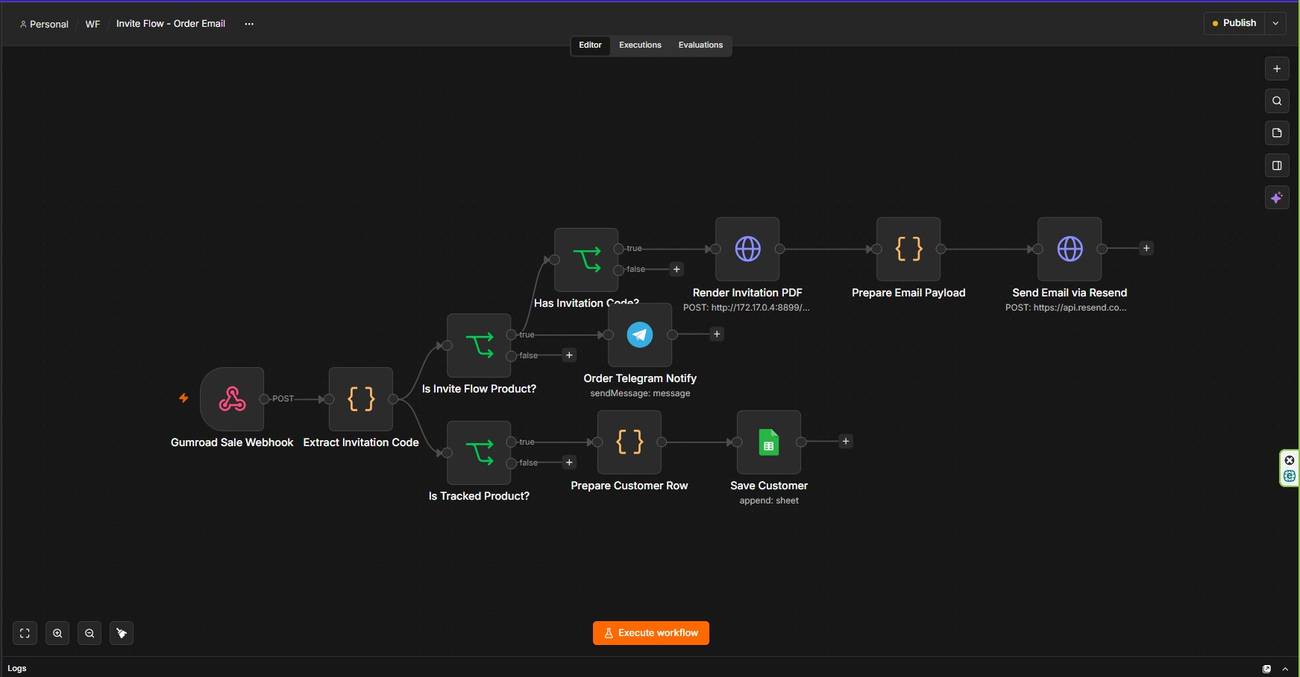This screenshot has height=677, width=1300.
Task: Add node after Has Invitation Code false output
Action: (677, 269)
